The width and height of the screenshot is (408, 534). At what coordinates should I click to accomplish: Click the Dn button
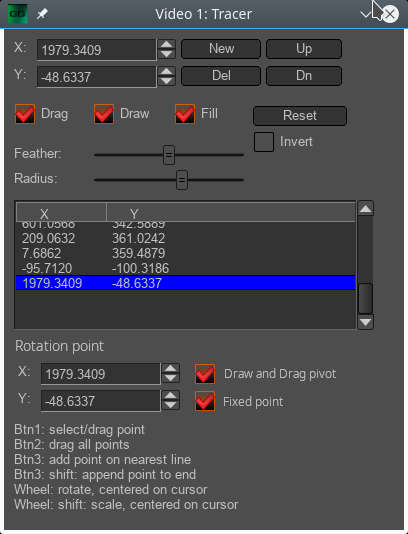304,76
